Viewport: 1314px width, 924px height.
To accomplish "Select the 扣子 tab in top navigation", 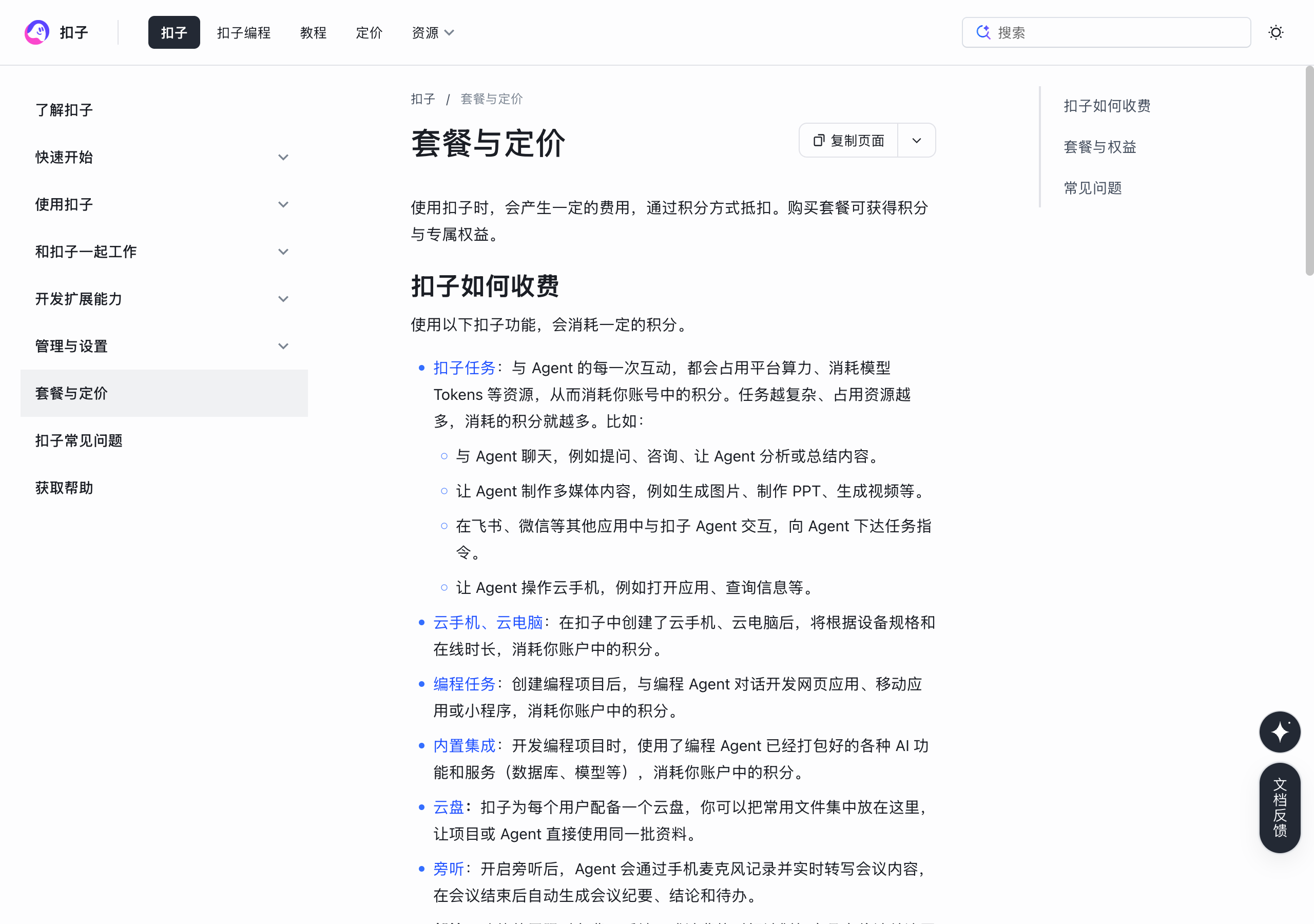I will [174, 33].
